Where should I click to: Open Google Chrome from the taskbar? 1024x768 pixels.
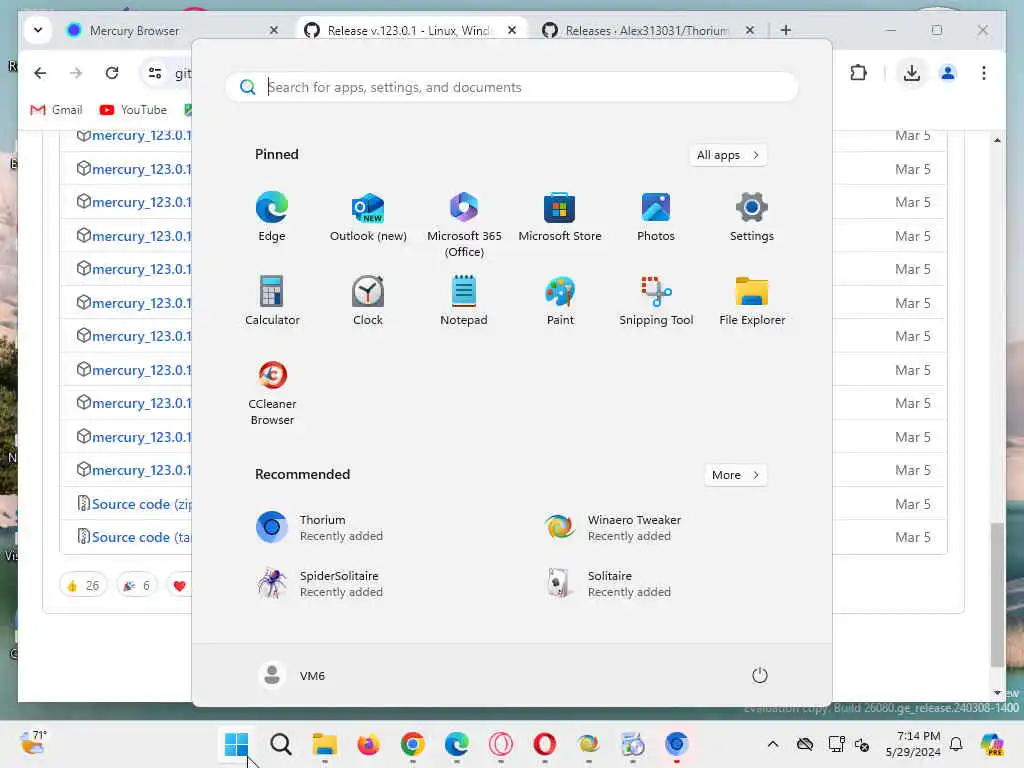413,744
